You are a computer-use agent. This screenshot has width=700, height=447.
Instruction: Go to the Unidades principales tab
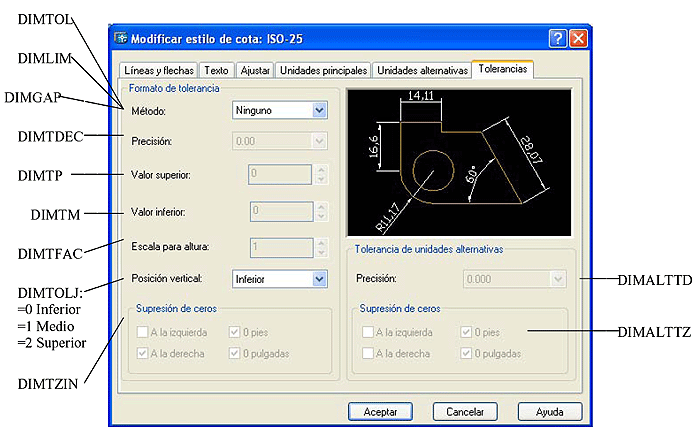tap(323, 70)
